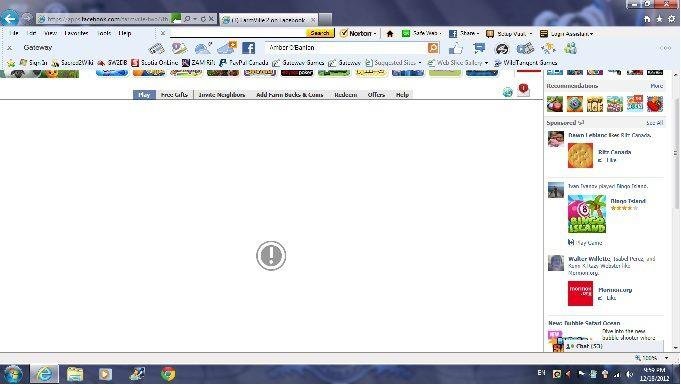
Task: Click the taskbar clock and date
Action: (654, 374)
